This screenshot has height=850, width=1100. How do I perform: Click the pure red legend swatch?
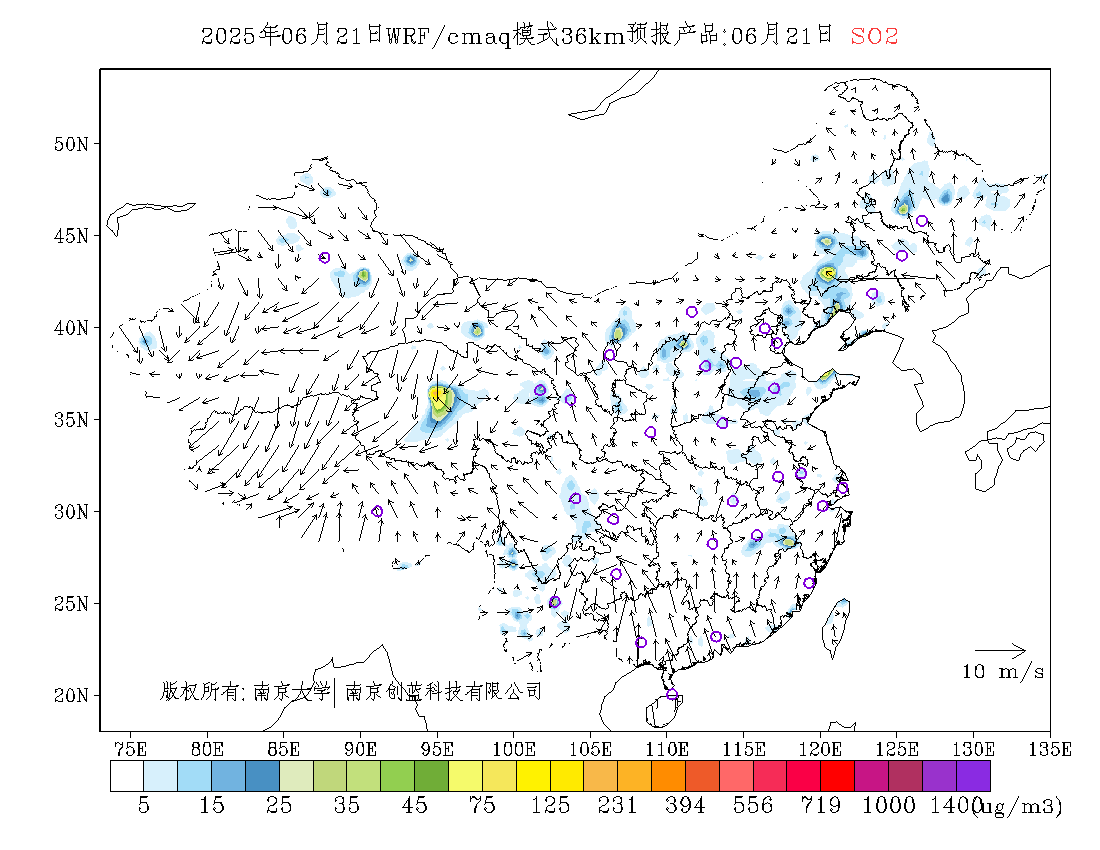pos(838,776)
